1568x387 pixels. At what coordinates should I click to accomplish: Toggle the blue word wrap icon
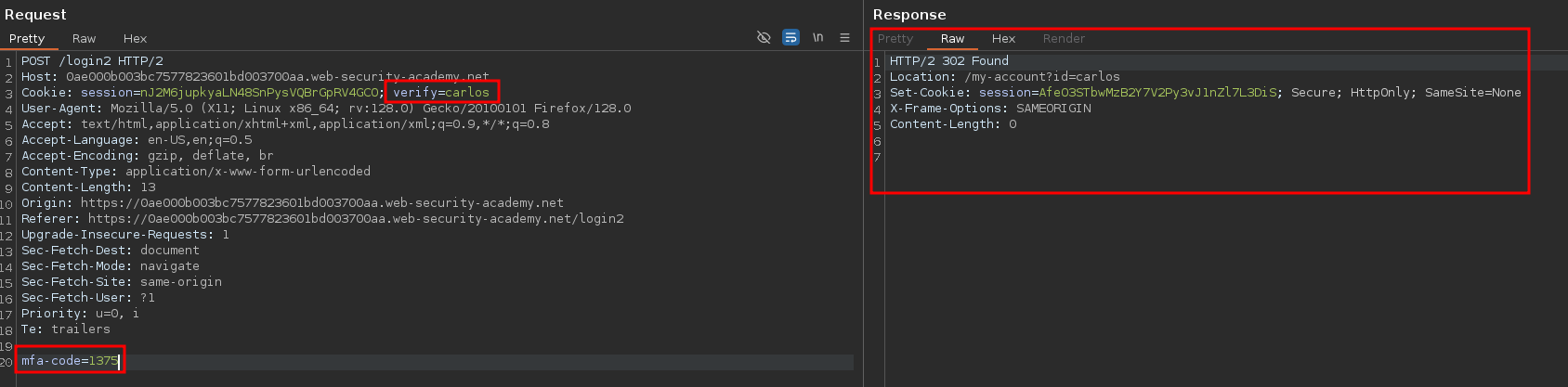click(791, 38)
